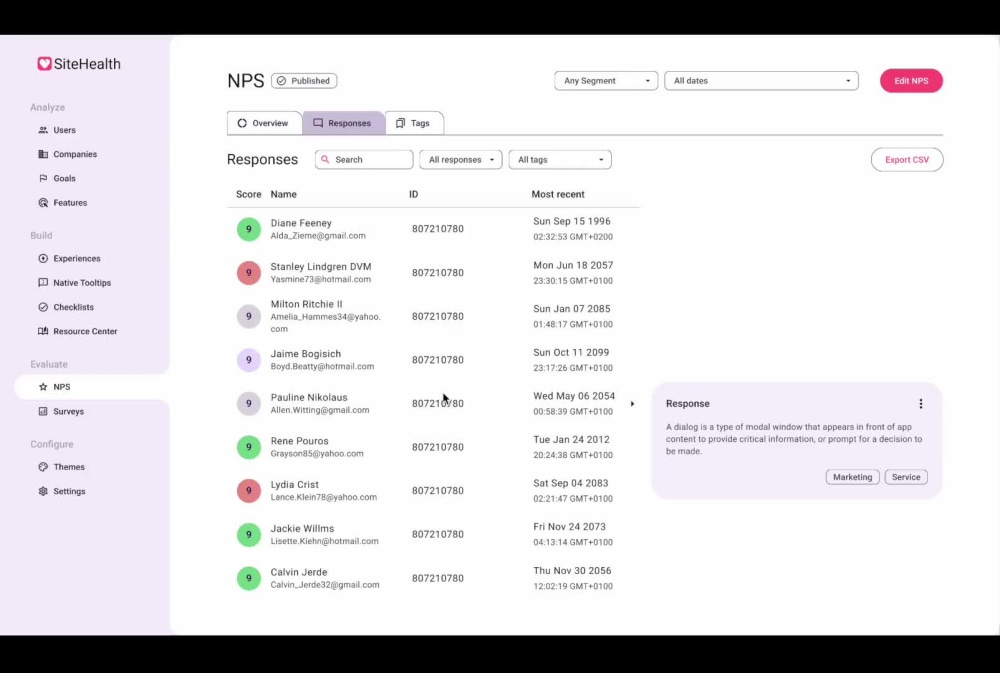The width and height of the screenshot is (1000, 673).
Task: Open Native Tooltips section
Action: (x=75, y=283)
